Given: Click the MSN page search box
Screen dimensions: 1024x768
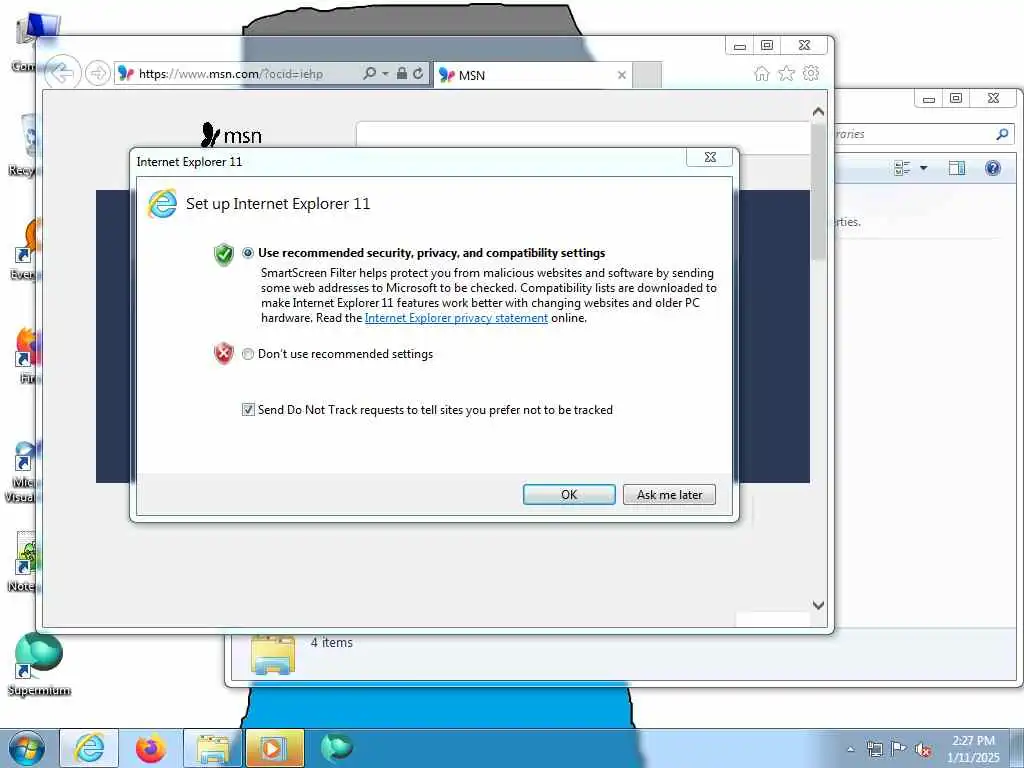Looking at the screenshot, I should point(583,135).
